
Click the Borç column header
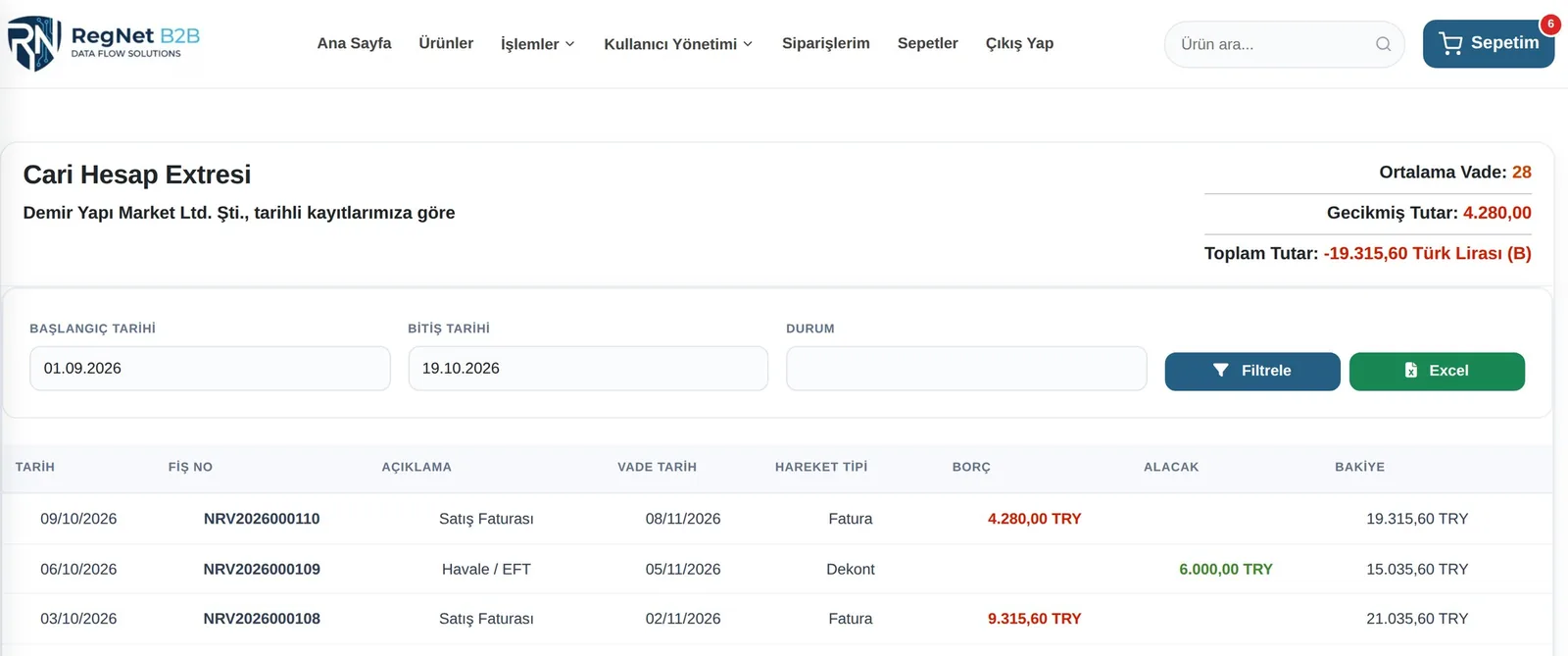pyautogui.click(x=971, y=467)
